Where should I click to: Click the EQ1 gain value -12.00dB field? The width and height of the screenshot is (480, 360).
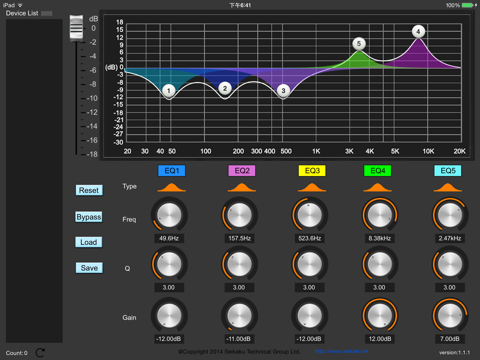[x=169, y=339]
